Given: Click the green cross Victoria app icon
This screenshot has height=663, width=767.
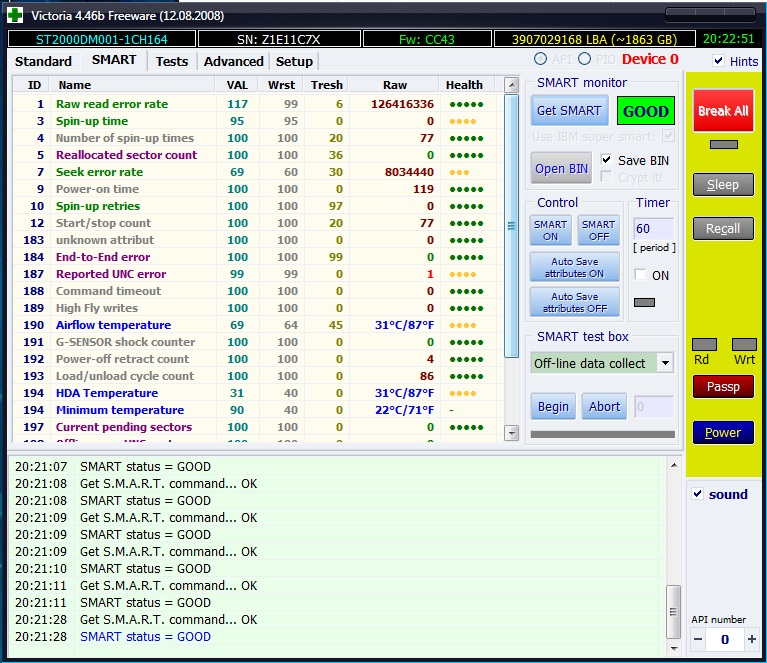Looking at the screenshot, I should [x=15, y=15].
